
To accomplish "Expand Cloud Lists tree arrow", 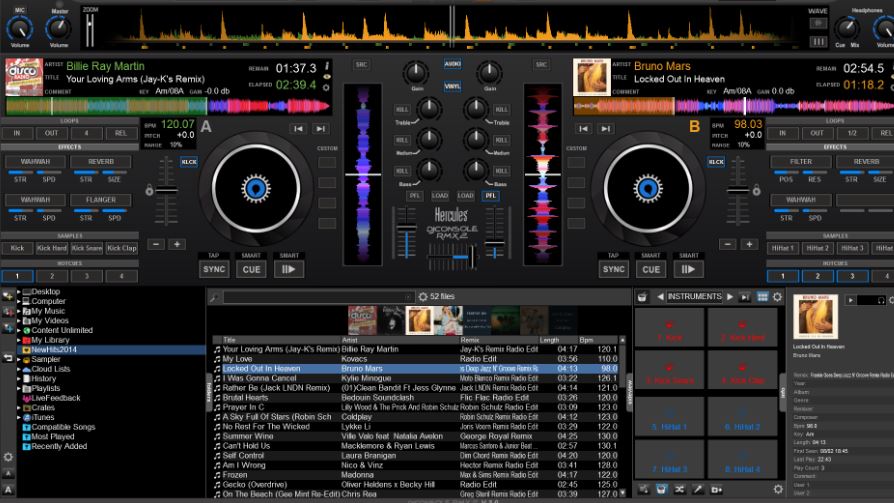I will tap(18, 369).
